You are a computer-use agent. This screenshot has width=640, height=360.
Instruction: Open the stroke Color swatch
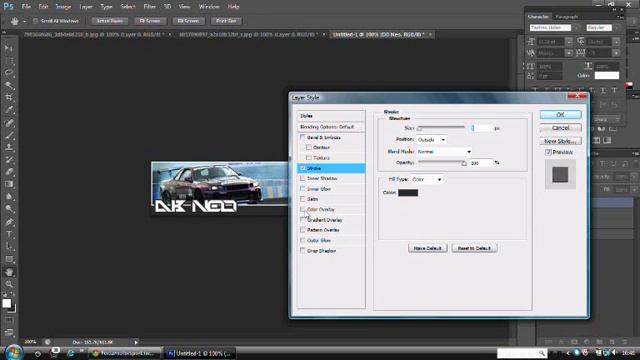pos(408,193)
